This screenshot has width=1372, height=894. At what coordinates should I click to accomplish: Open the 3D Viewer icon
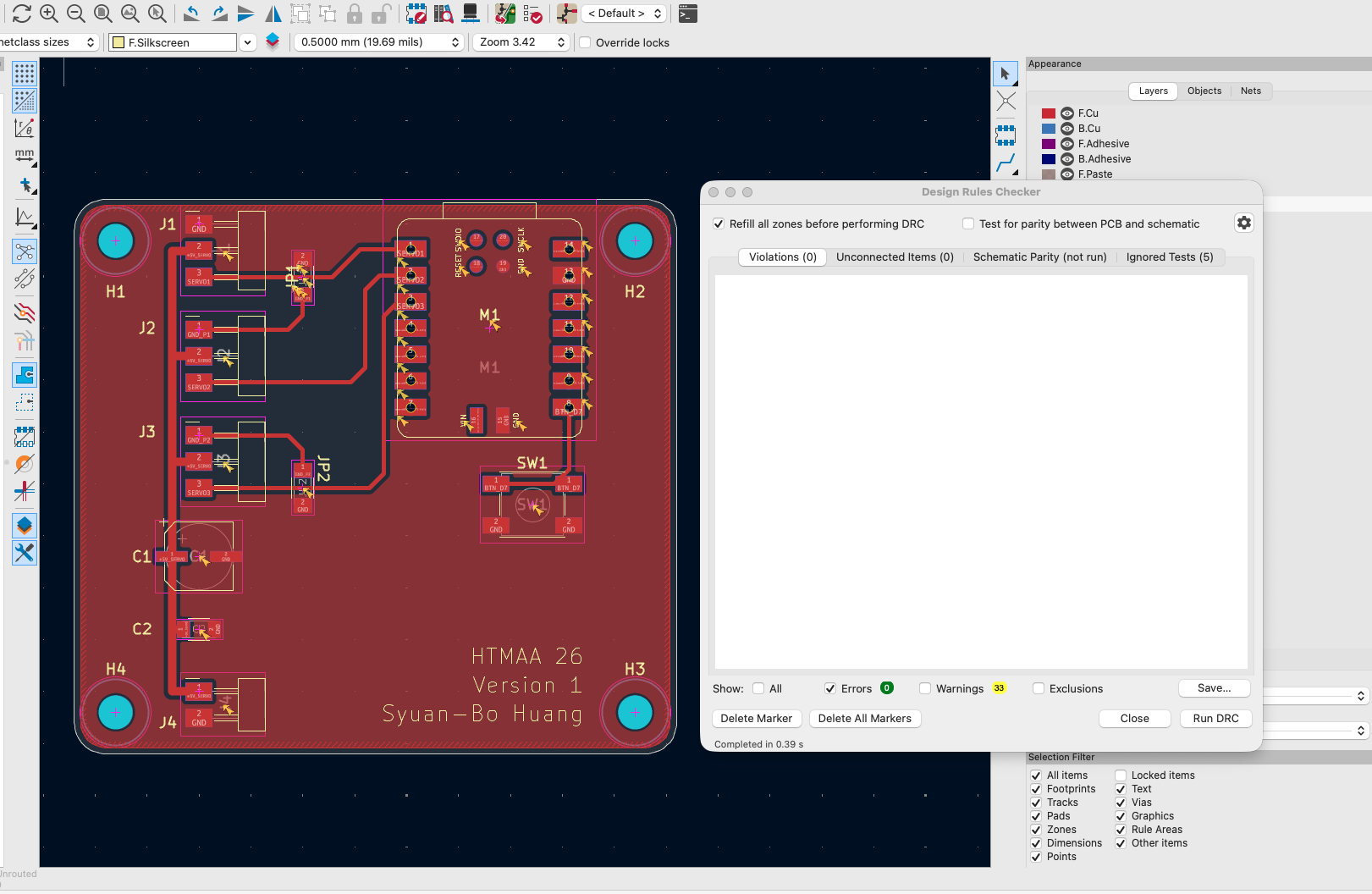pyautogui.click(x=471, y=14)
